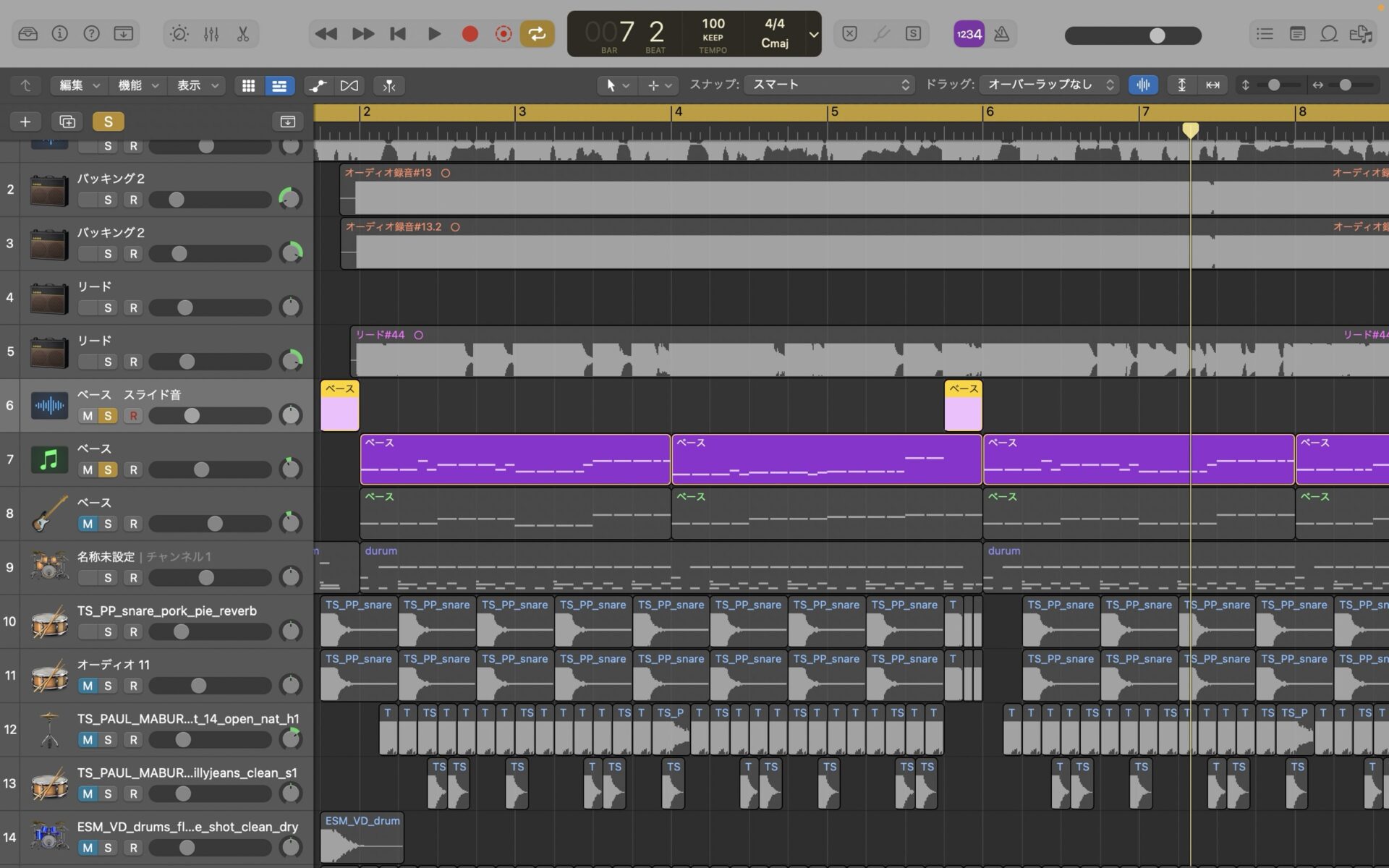
Task: Click the duplicate track icon
Action: (x=67, y=122)
